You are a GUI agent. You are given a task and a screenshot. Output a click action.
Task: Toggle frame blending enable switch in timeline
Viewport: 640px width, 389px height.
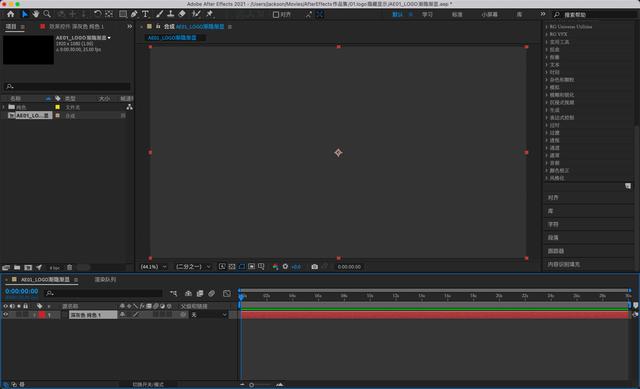click(x=200, y=293)
